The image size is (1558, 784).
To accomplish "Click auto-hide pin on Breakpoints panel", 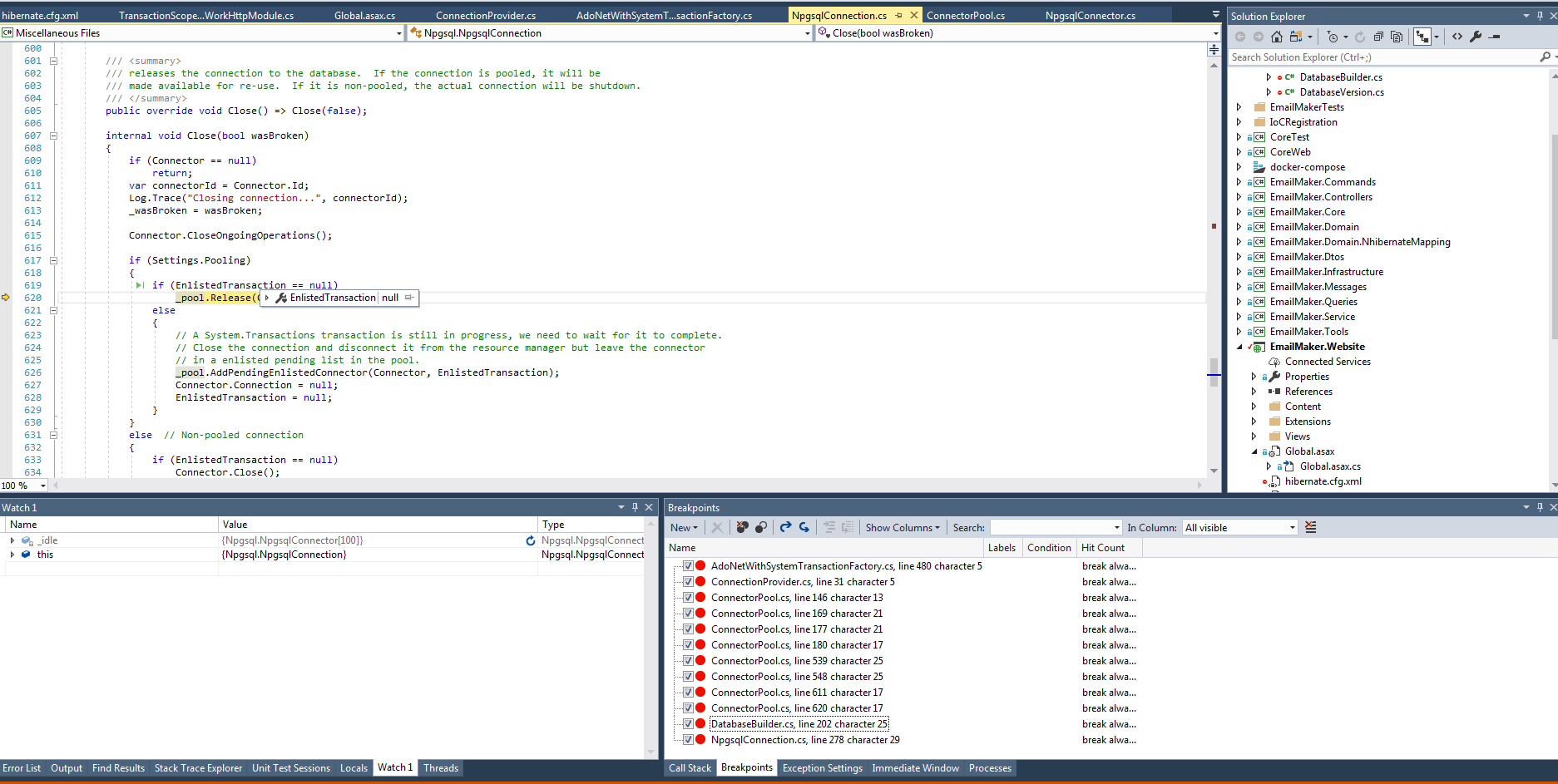I will 1540,507.
